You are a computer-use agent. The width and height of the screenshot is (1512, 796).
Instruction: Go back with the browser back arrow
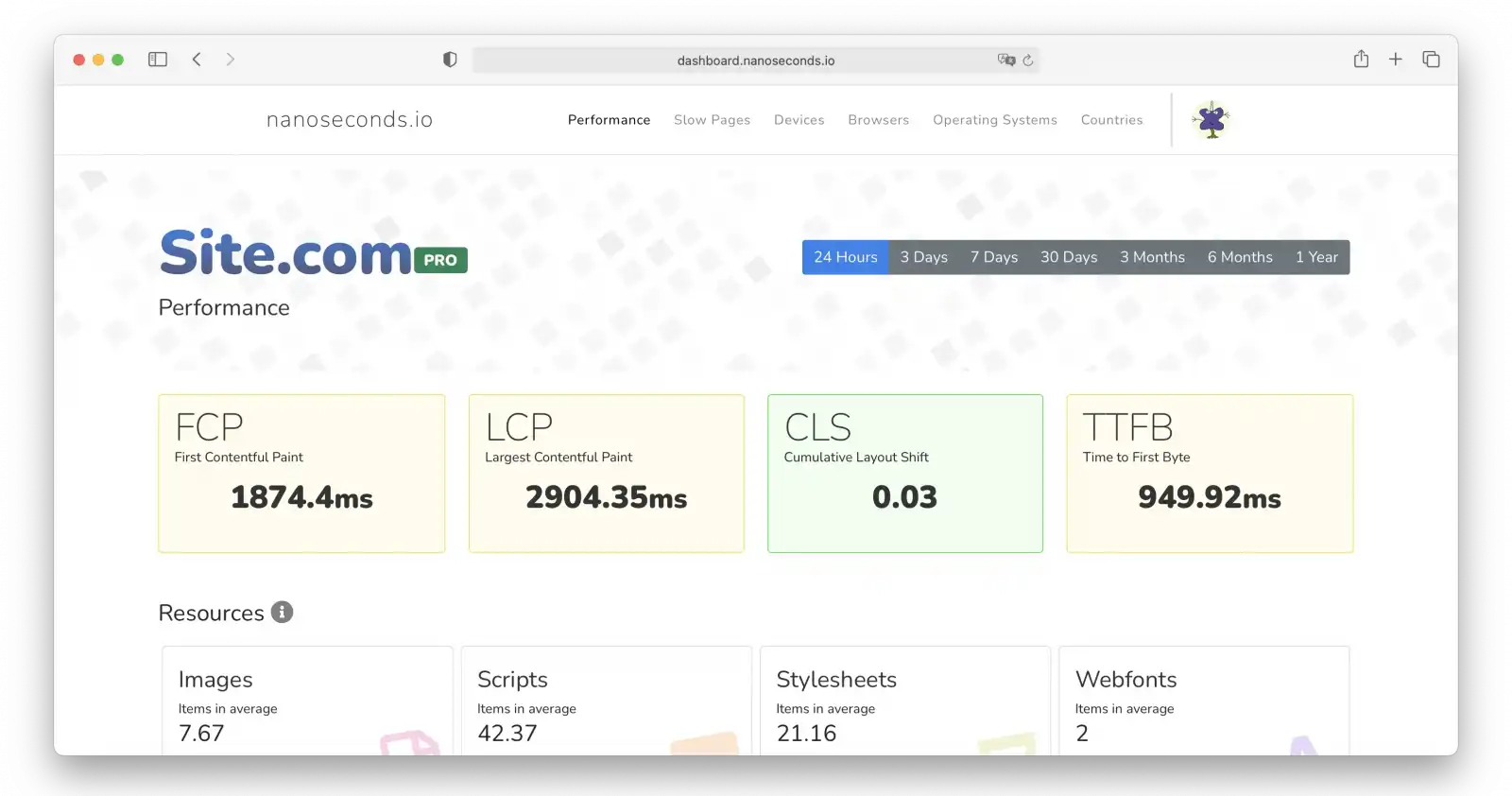(197, 60)
